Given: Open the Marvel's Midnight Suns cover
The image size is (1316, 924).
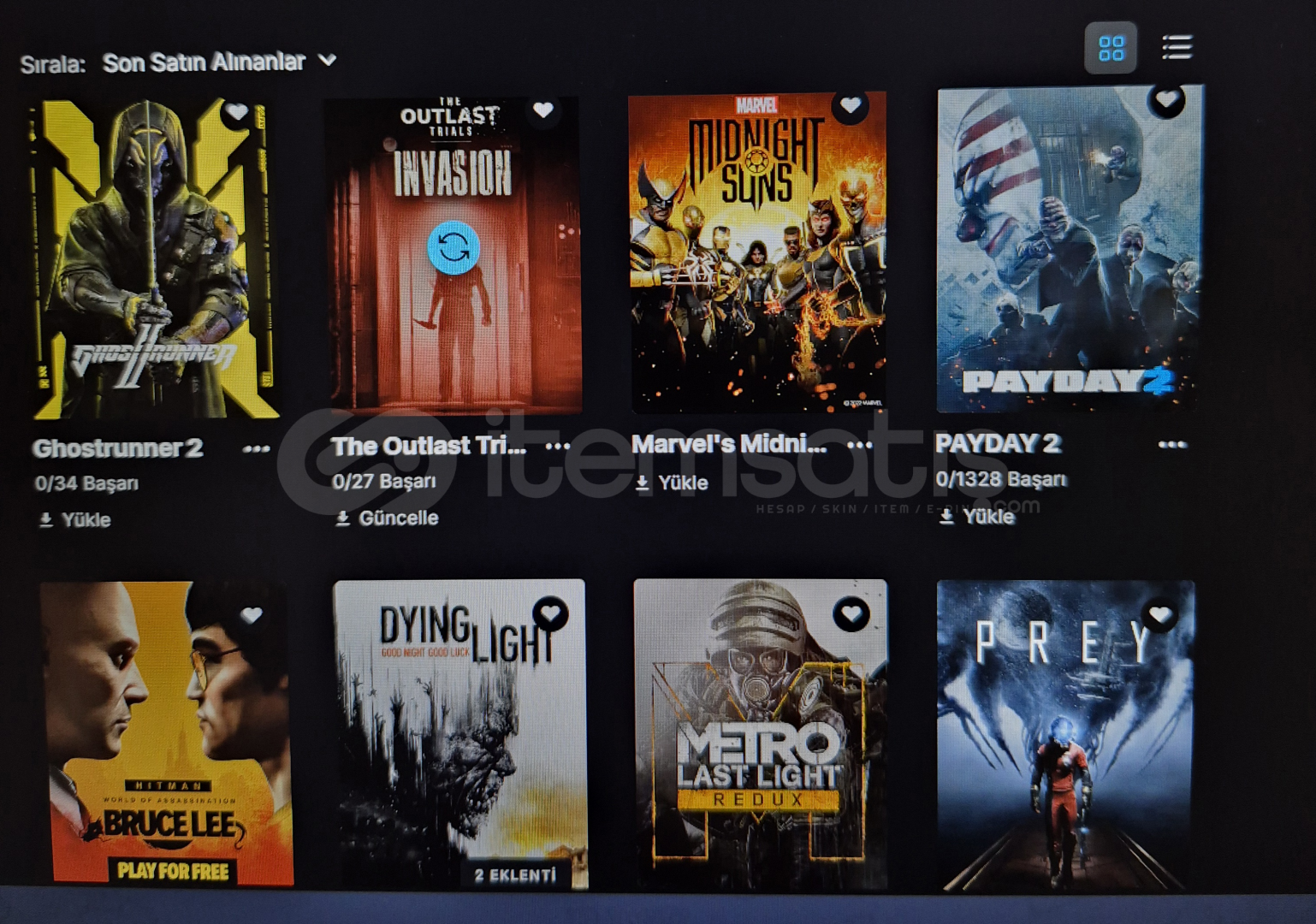Looking at the screenshot, I should (757, 253).
